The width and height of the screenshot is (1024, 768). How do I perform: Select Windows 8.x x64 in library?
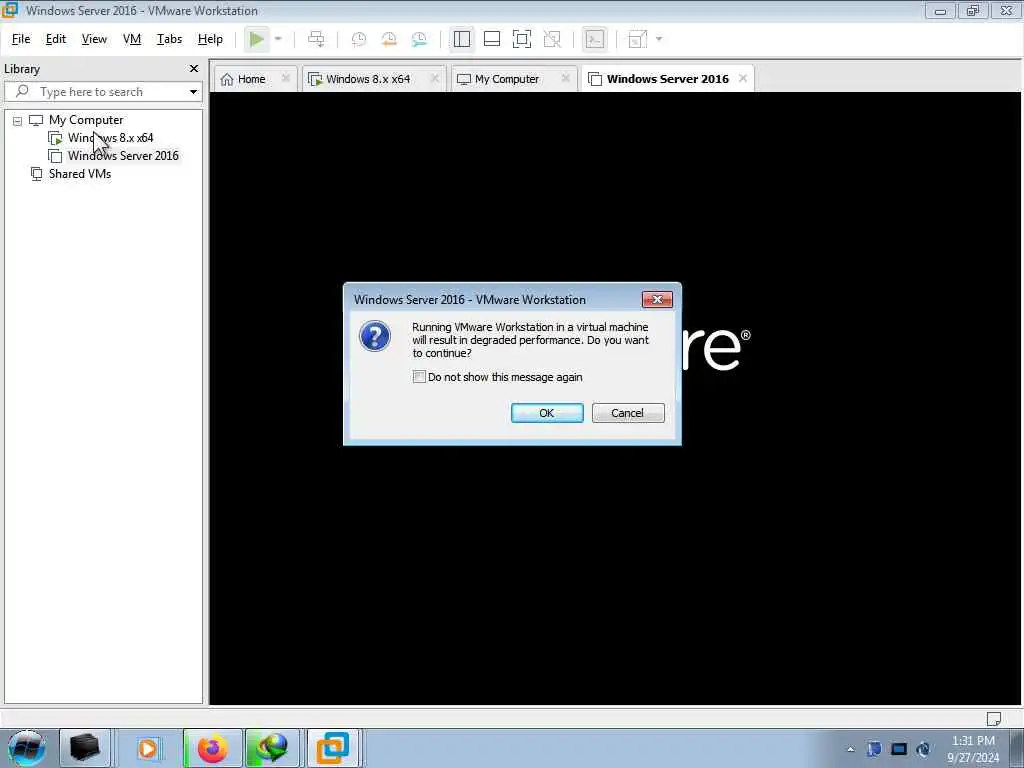(x=110, y=138)
